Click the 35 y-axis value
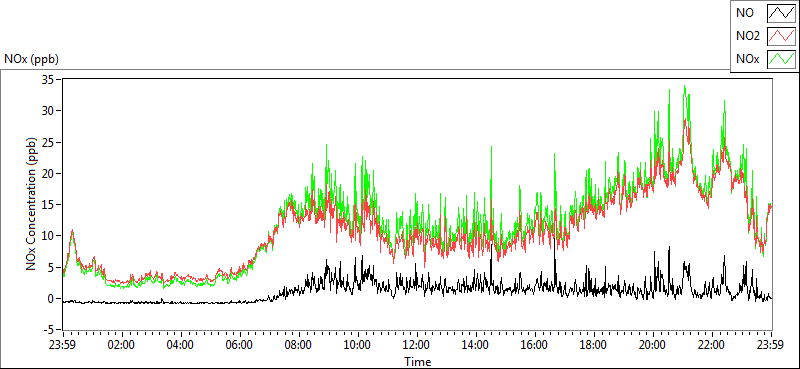The image size is (800, 369). 49,79
